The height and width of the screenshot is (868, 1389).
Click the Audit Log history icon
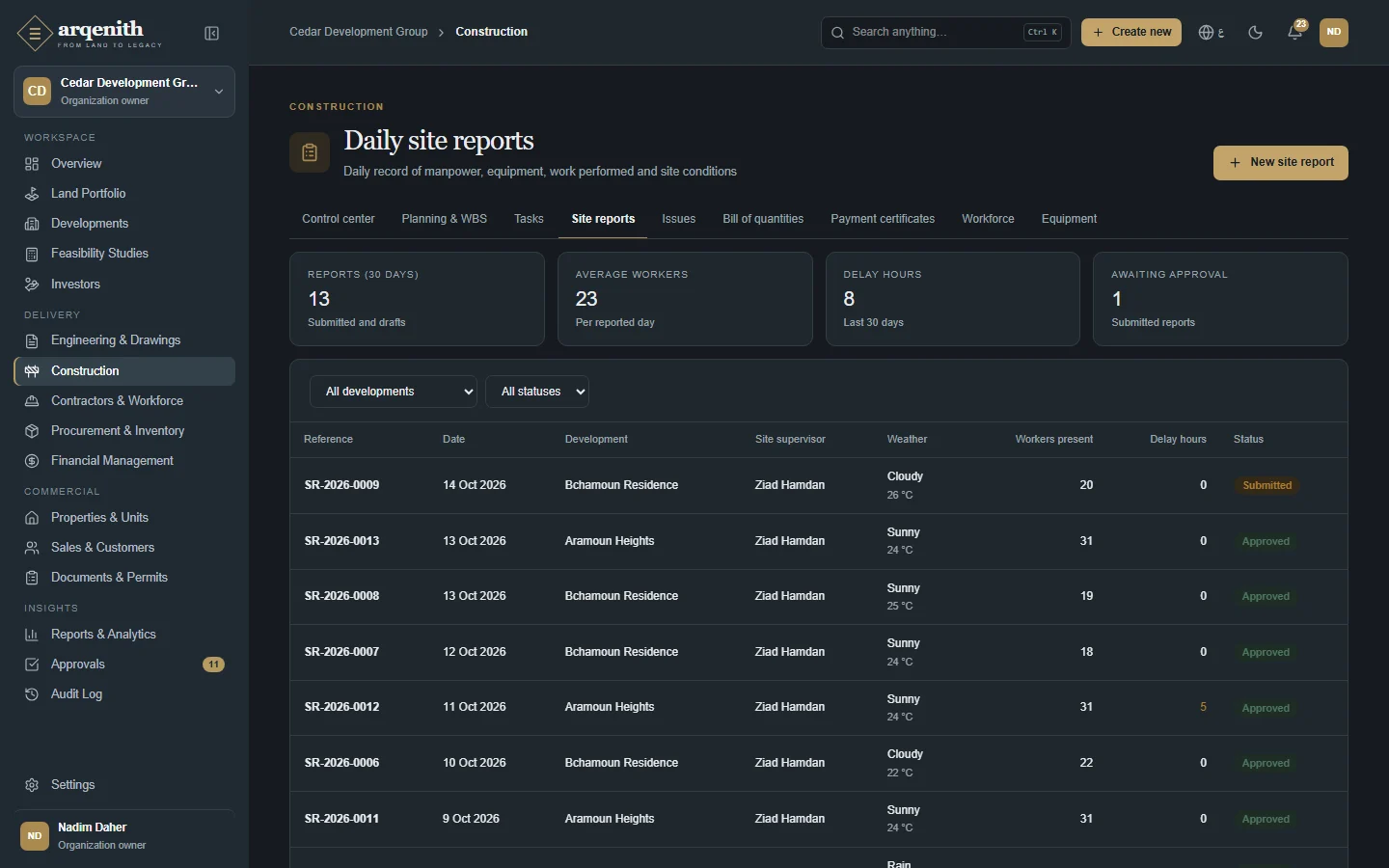pyautogui.click(x=32, y=694)
